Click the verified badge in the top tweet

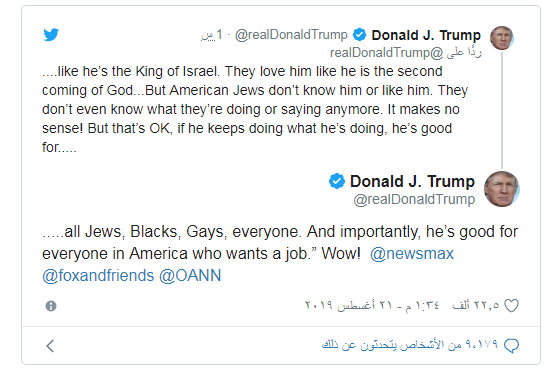(359, 35)
